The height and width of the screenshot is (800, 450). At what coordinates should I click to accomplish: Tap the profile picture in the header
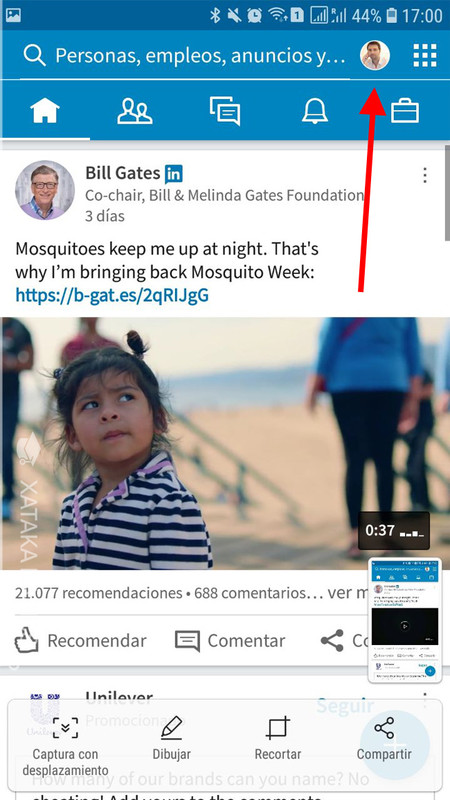tap(374, 55)
